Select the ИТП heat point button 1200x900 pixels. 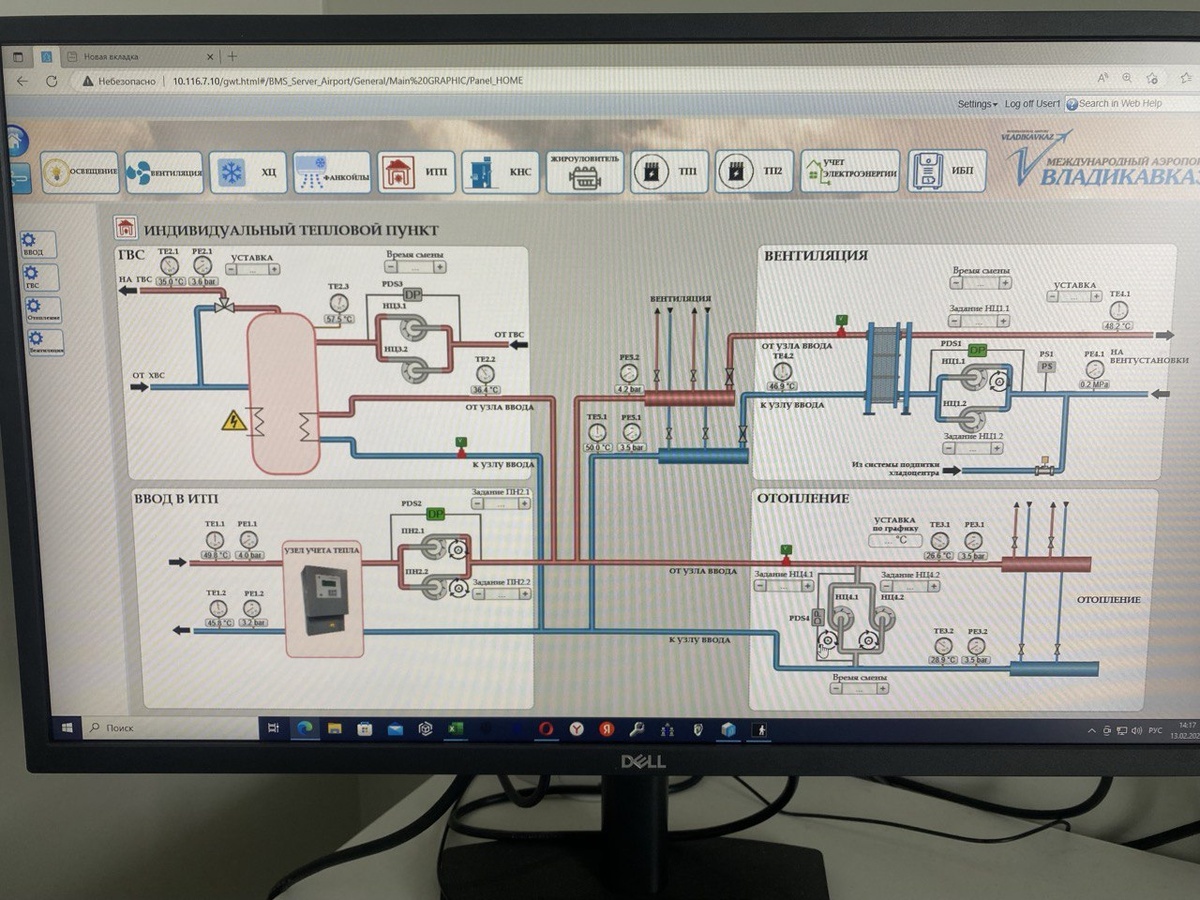click(x=416, y=172)
